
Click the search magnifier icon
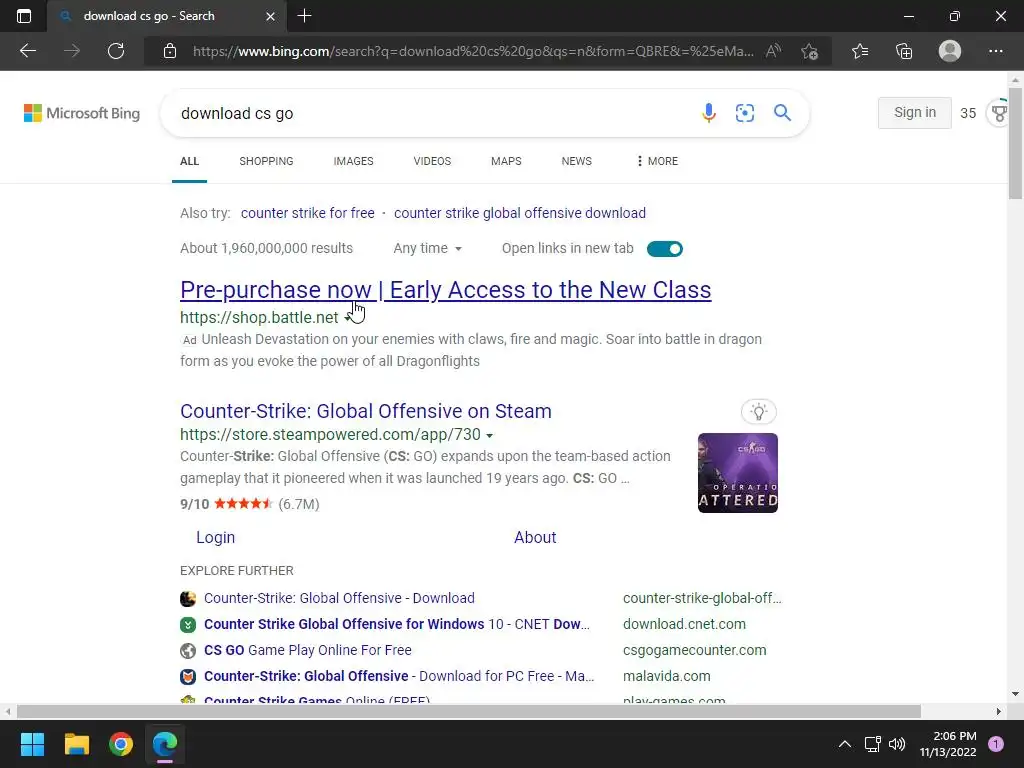pyautogui.click(x=782, y=113)
